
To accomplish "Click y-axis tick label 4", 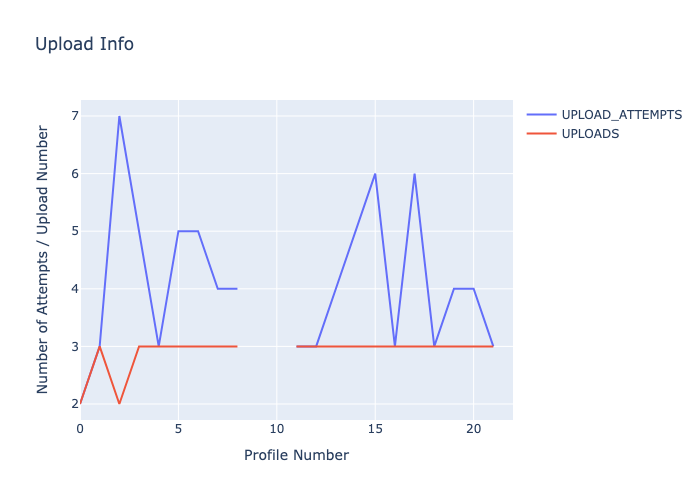I will [73, 289].
